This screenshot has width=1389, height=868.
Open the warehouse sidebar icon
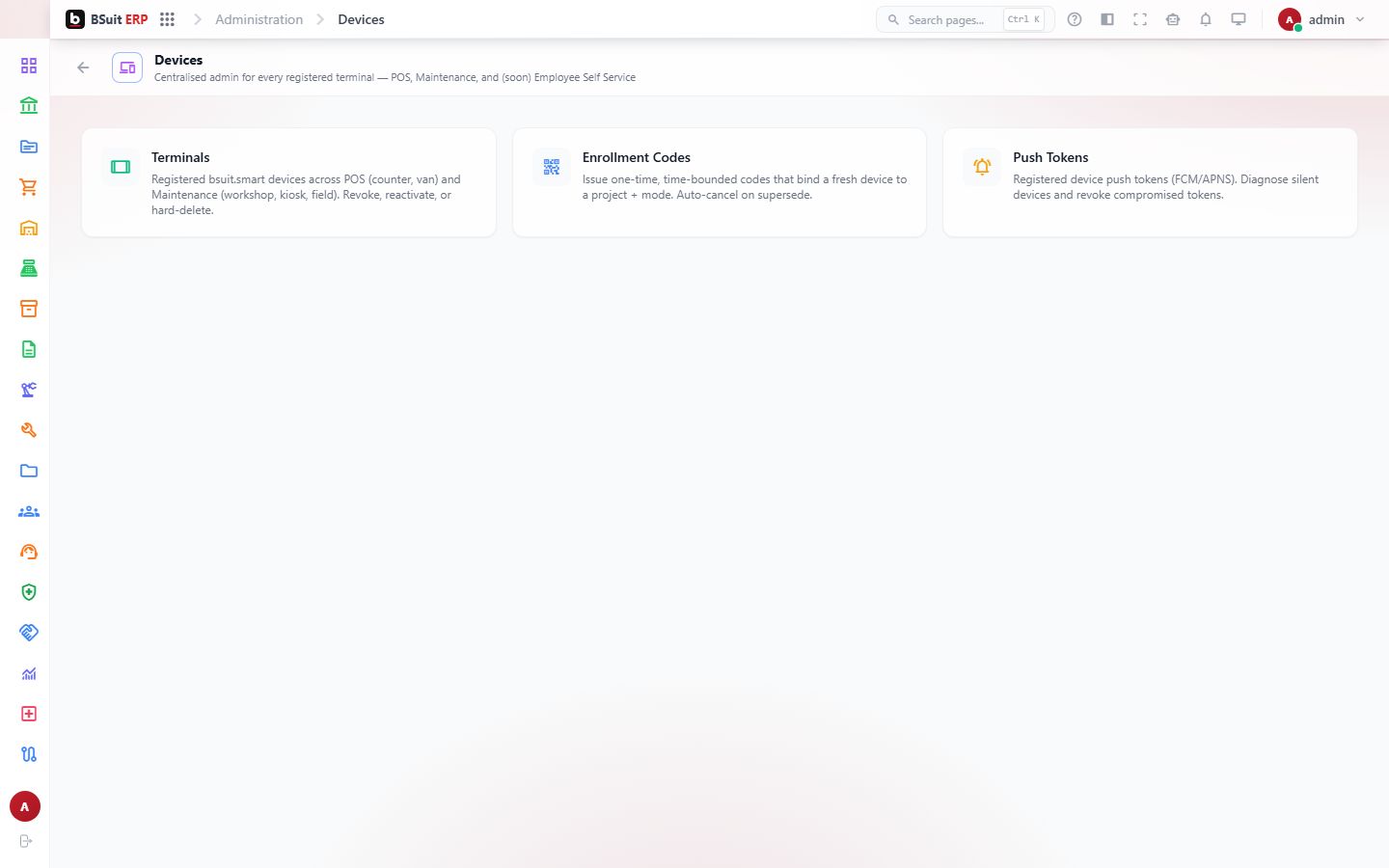coord(29,228)
